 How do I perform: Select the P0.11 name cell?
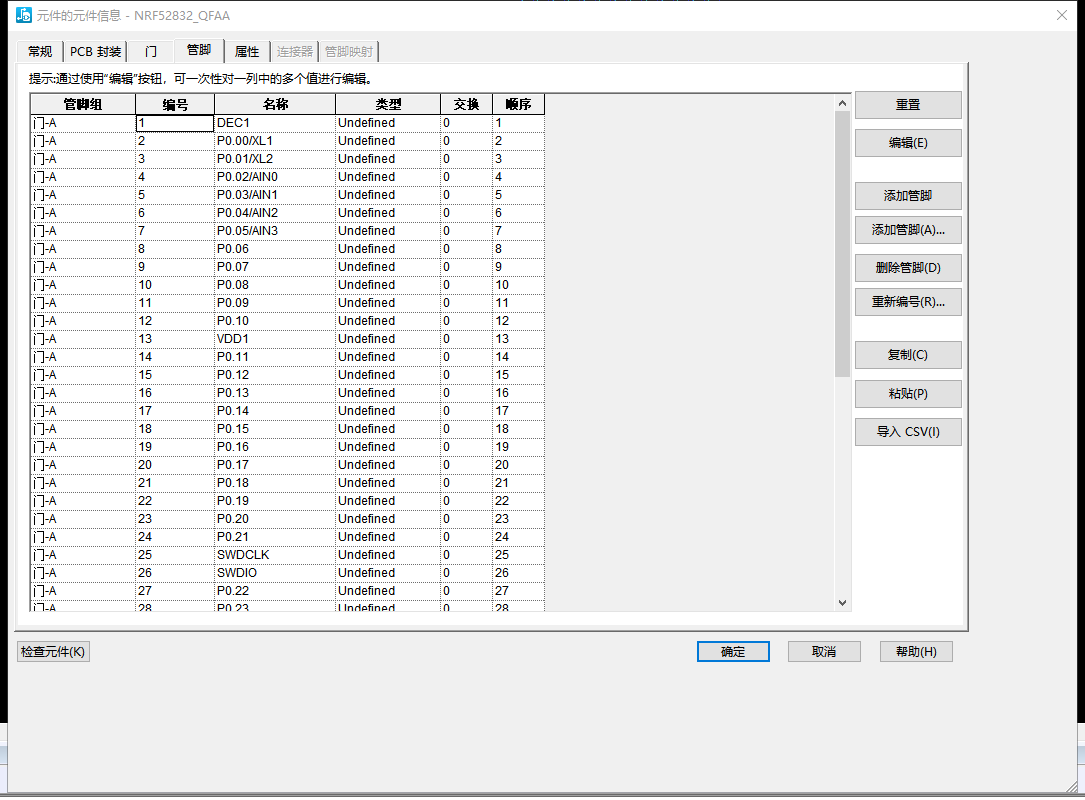(x=275, y=357)
